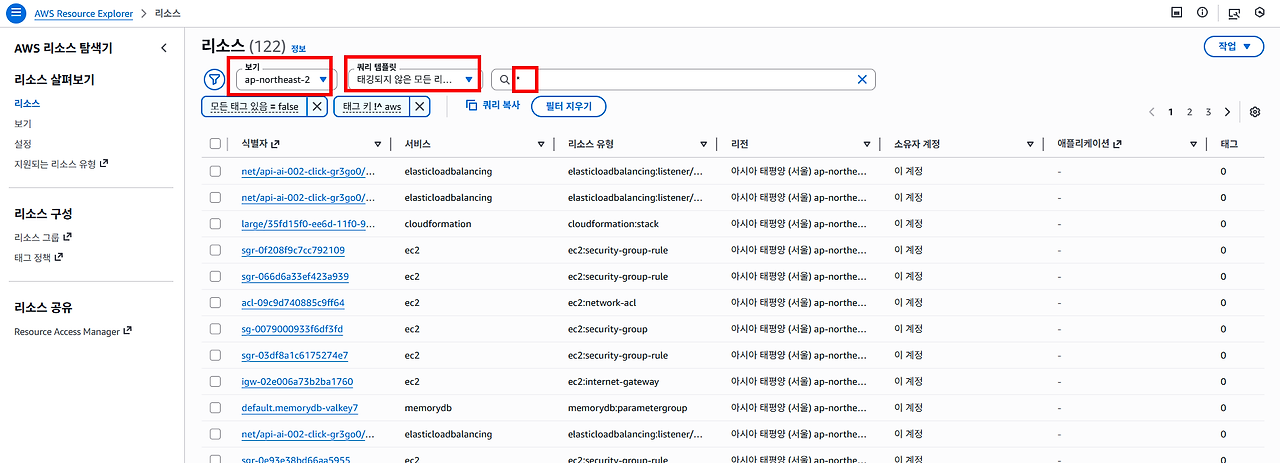Open the CloudShell panel icon in header
The height and width of the screenshot is (463, 1280).
click(x=1177, y=13)
